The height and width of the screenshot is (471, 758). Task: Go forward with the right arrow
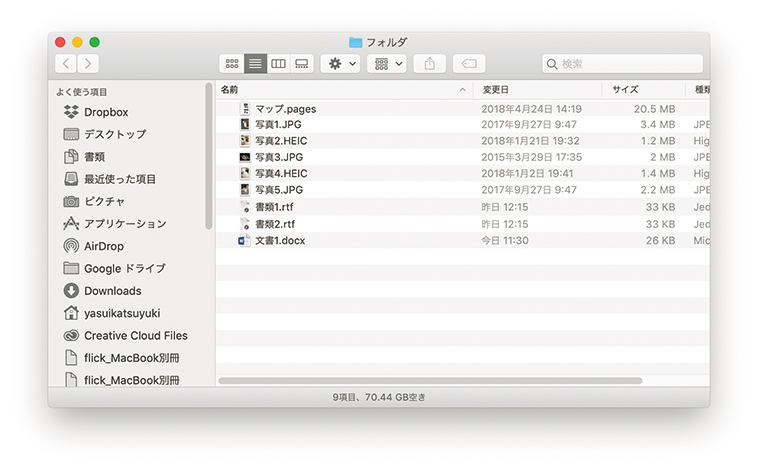88,64
